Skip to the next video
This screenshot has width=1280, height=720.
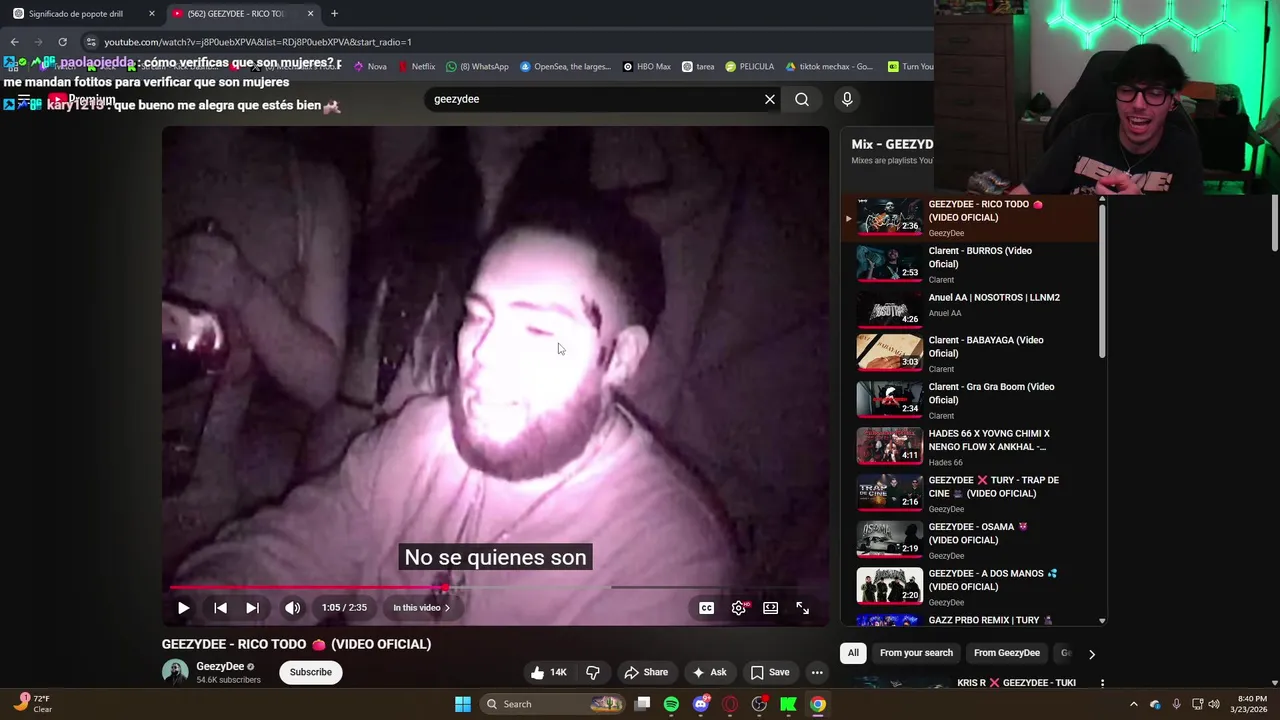coord(252,608)
